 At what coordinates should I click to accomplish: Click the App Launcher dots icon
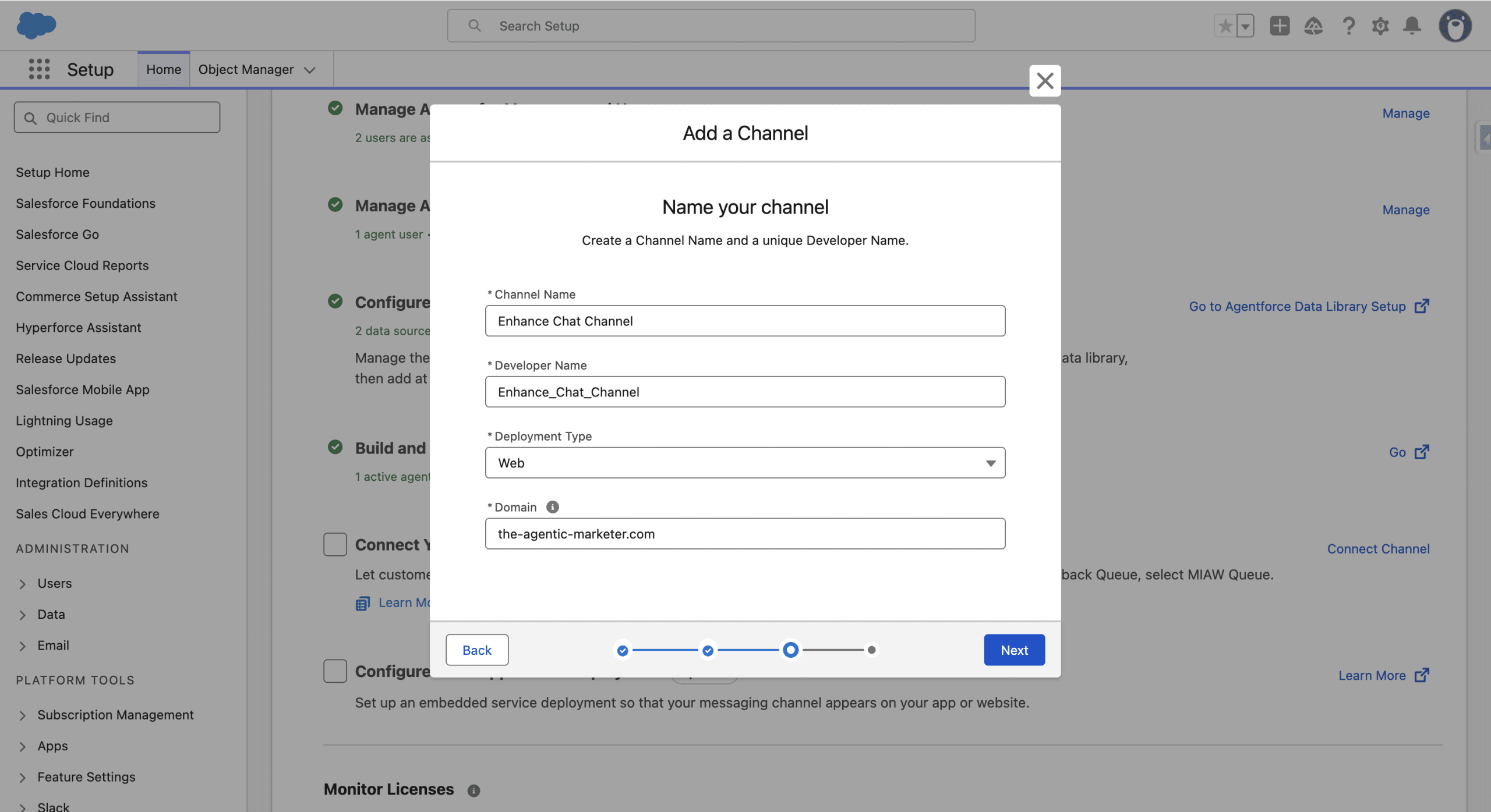[39, 69]
